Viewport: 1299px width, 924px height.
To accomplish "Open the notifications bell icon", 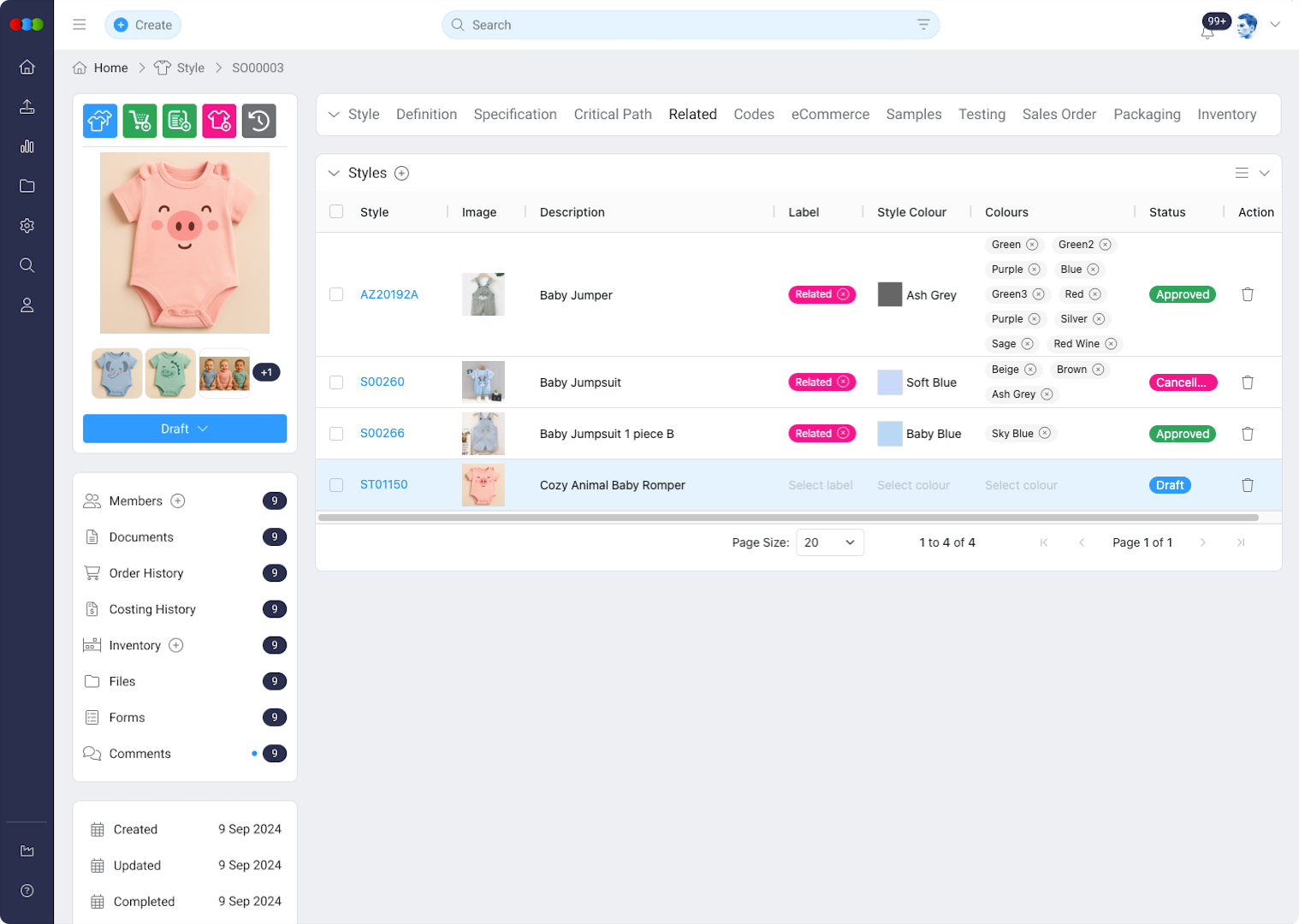I will (x=1207, y=32).
